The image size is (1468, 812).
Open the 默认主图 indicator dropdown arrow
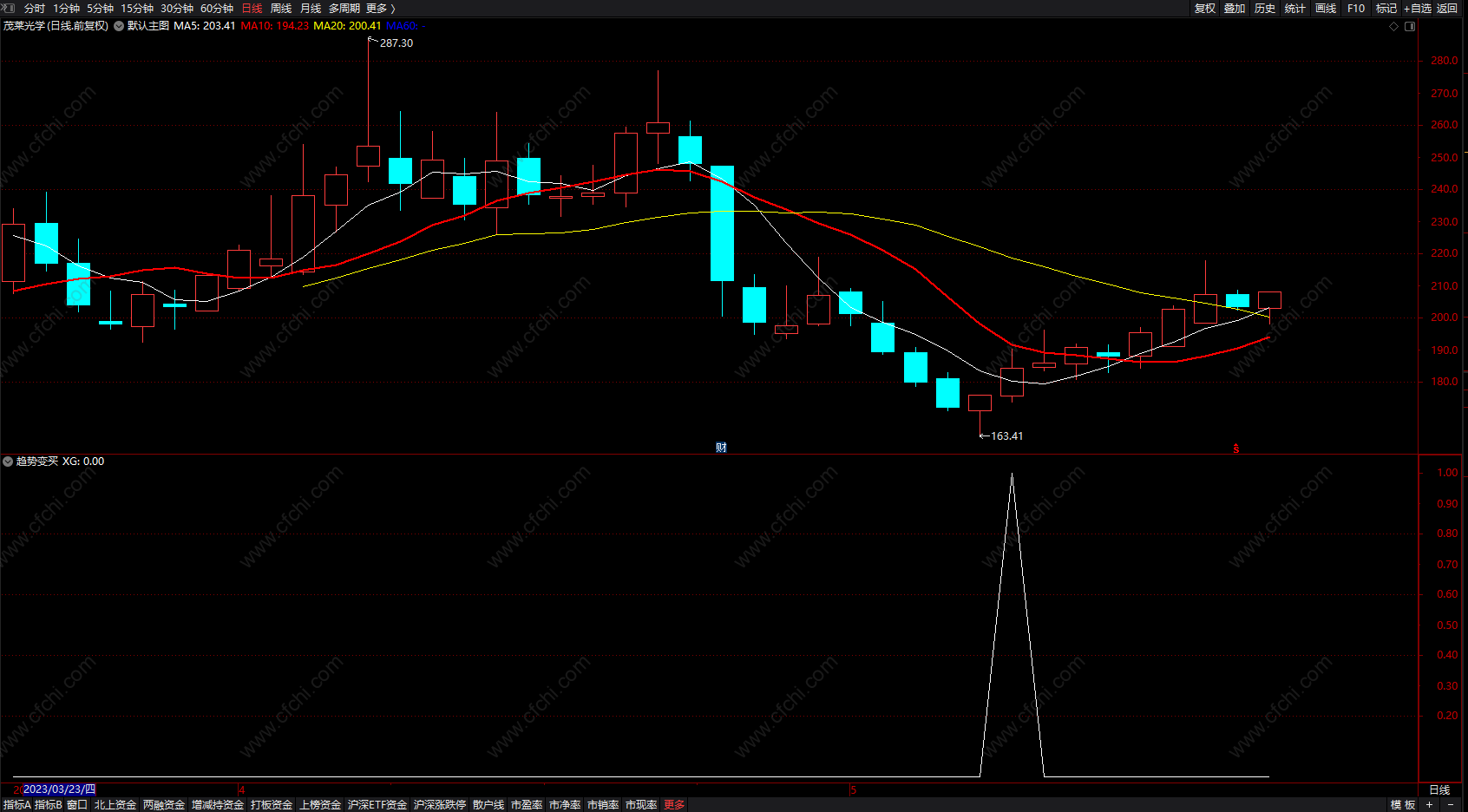[x=119, y=26]
